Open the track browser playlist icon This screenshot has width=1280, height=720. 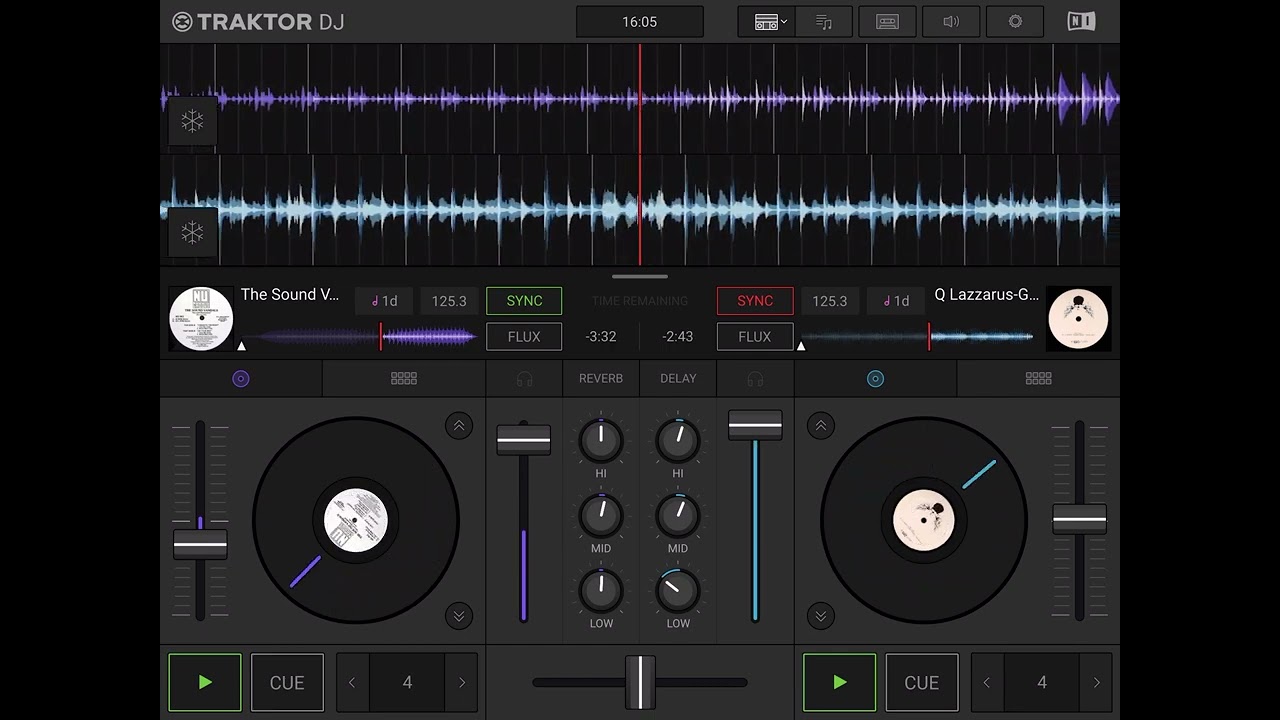[x=824, y=22]
